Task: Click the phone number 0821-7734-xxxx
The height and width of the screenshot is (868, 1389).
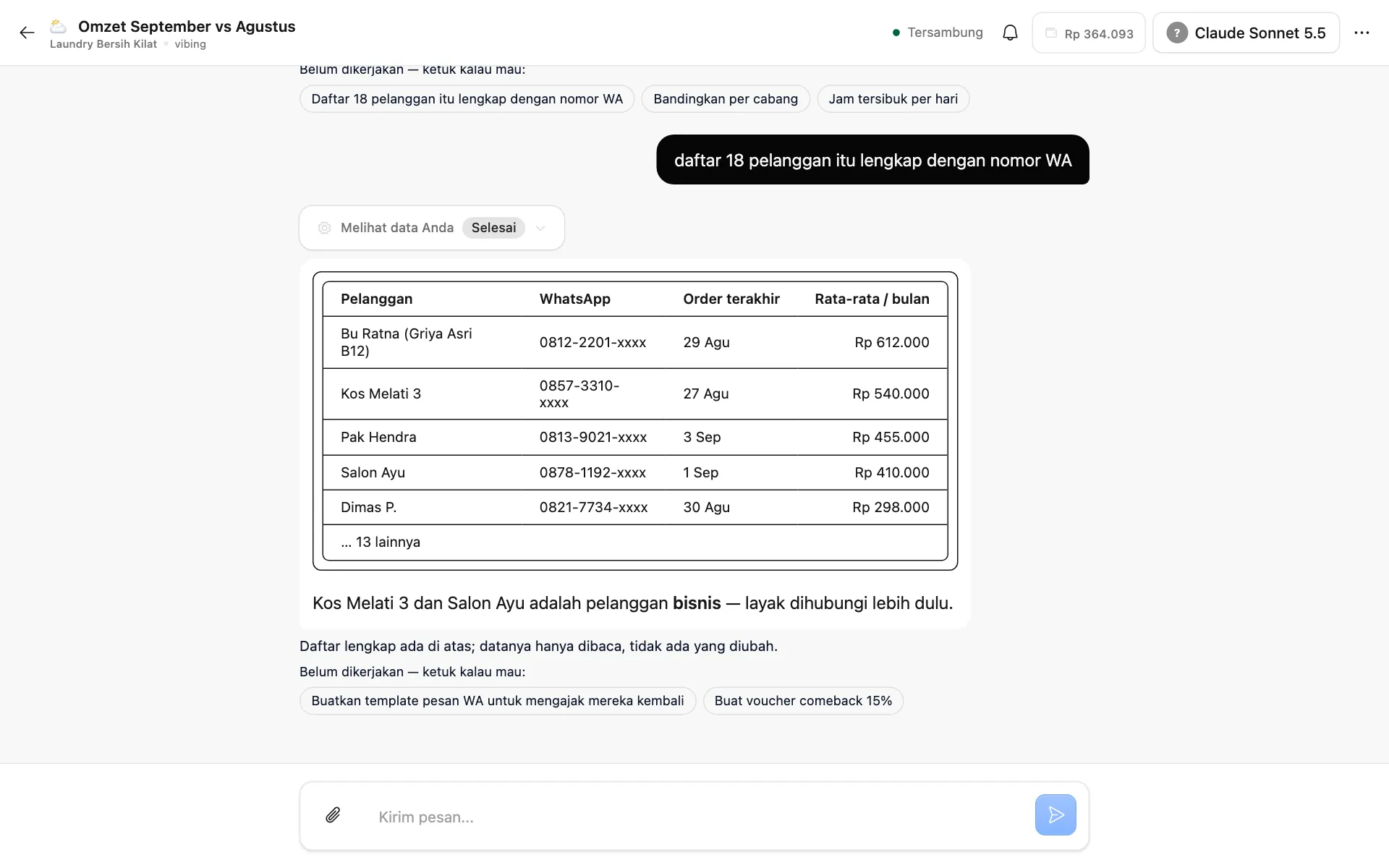Action: click(x=593, y=507)
